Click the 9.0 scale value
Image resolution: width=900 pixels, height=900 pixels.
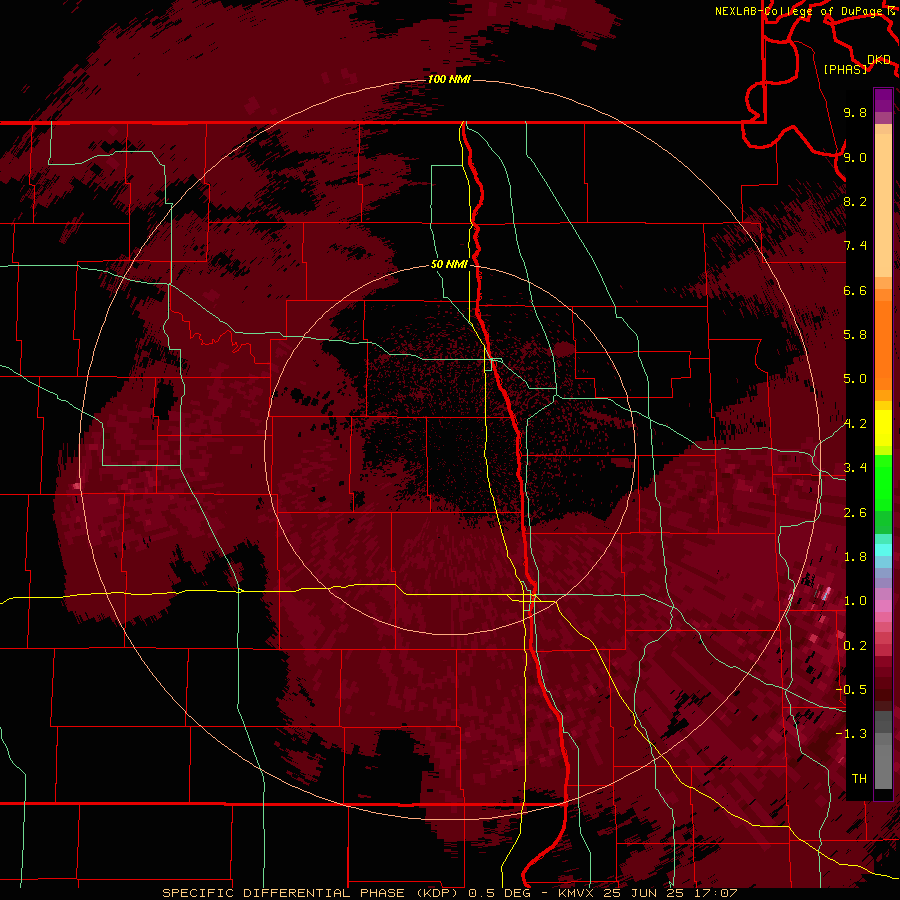tap(855, 157)
